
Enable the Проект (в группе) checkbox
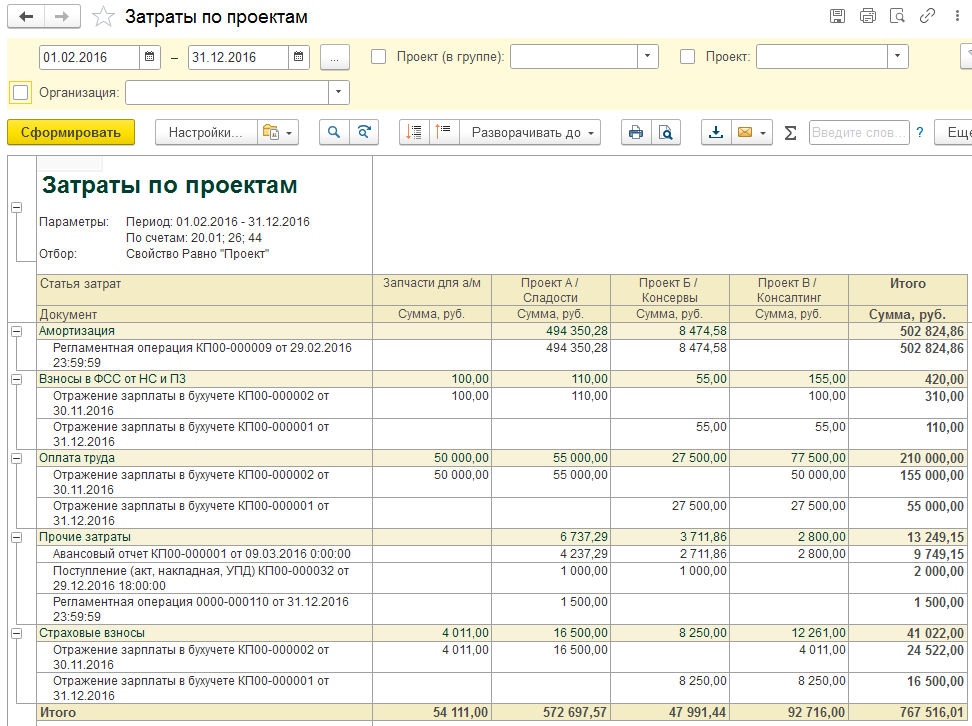pyautogui.click(x=378, y=57)
